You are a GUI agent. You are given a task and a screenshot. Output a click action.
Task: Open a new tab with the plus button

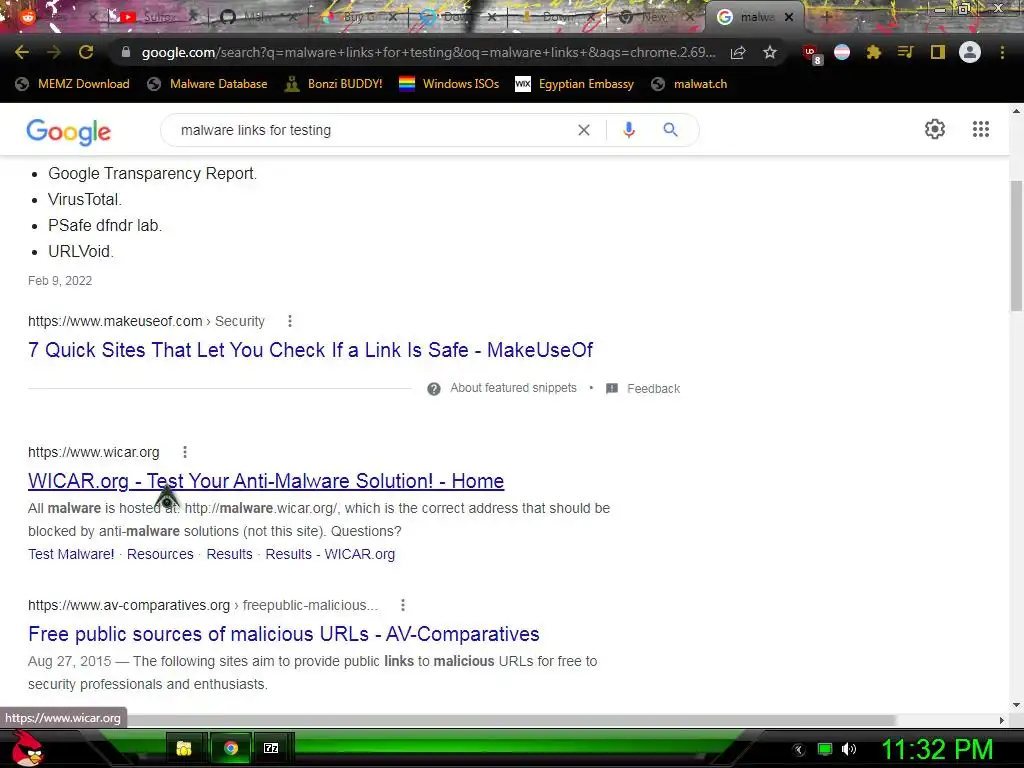(826, 17)
